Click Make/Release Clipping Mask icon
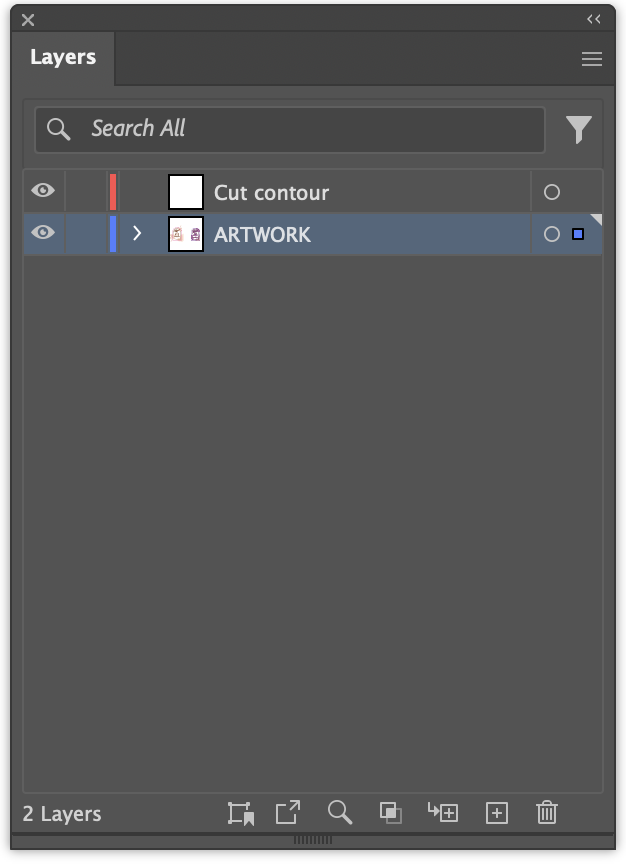The image size is (626, 864). [x=391, y=812]
